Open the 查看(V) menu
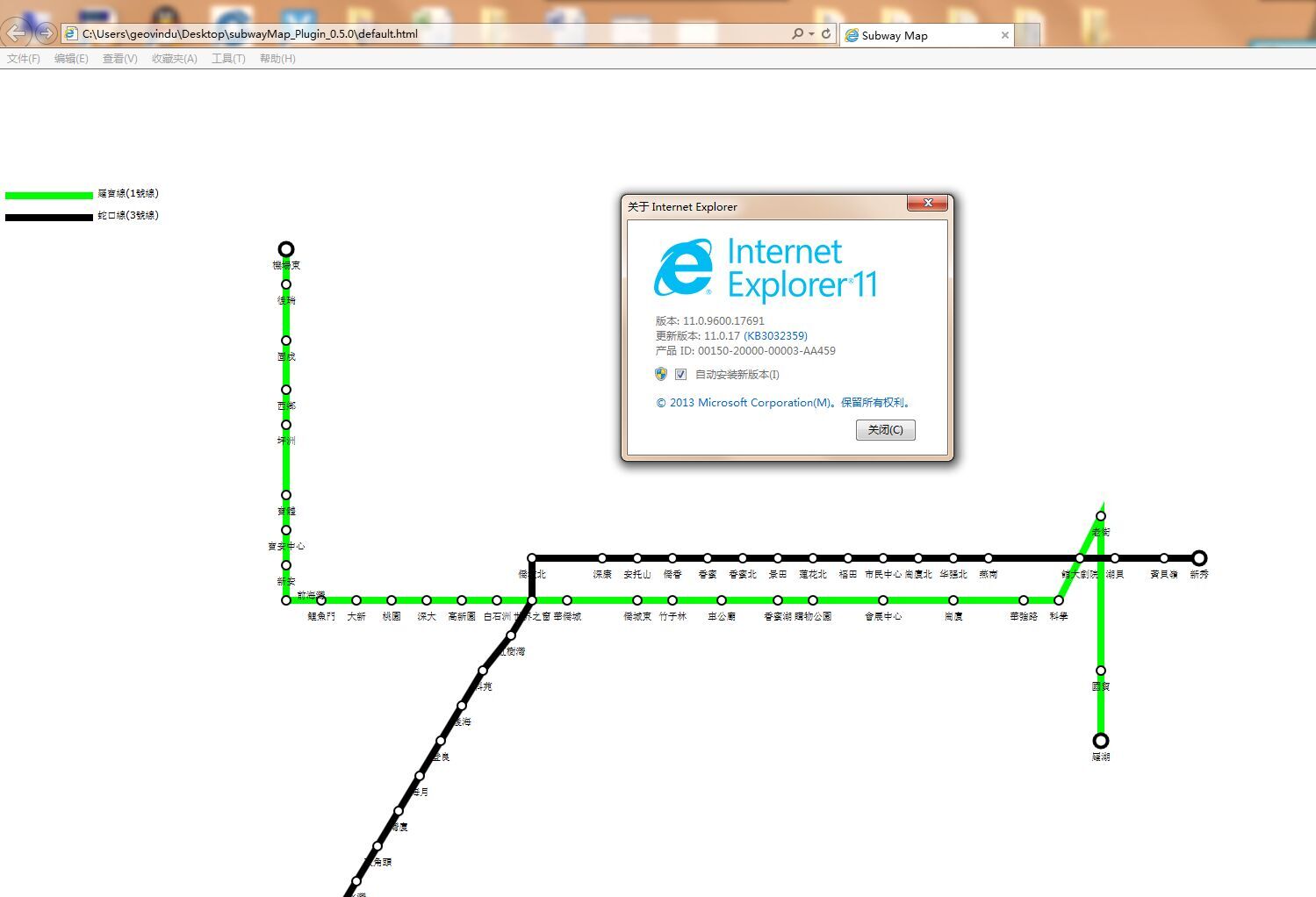 tap(119, 59)
